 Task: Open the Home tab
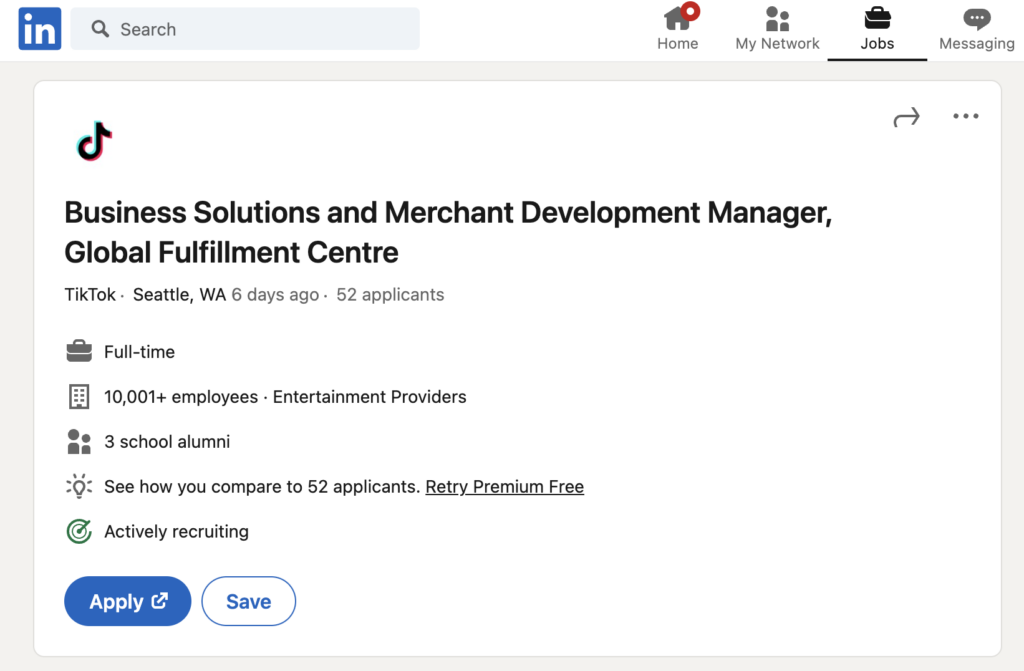pyautogui.click(x=677, y=29)
